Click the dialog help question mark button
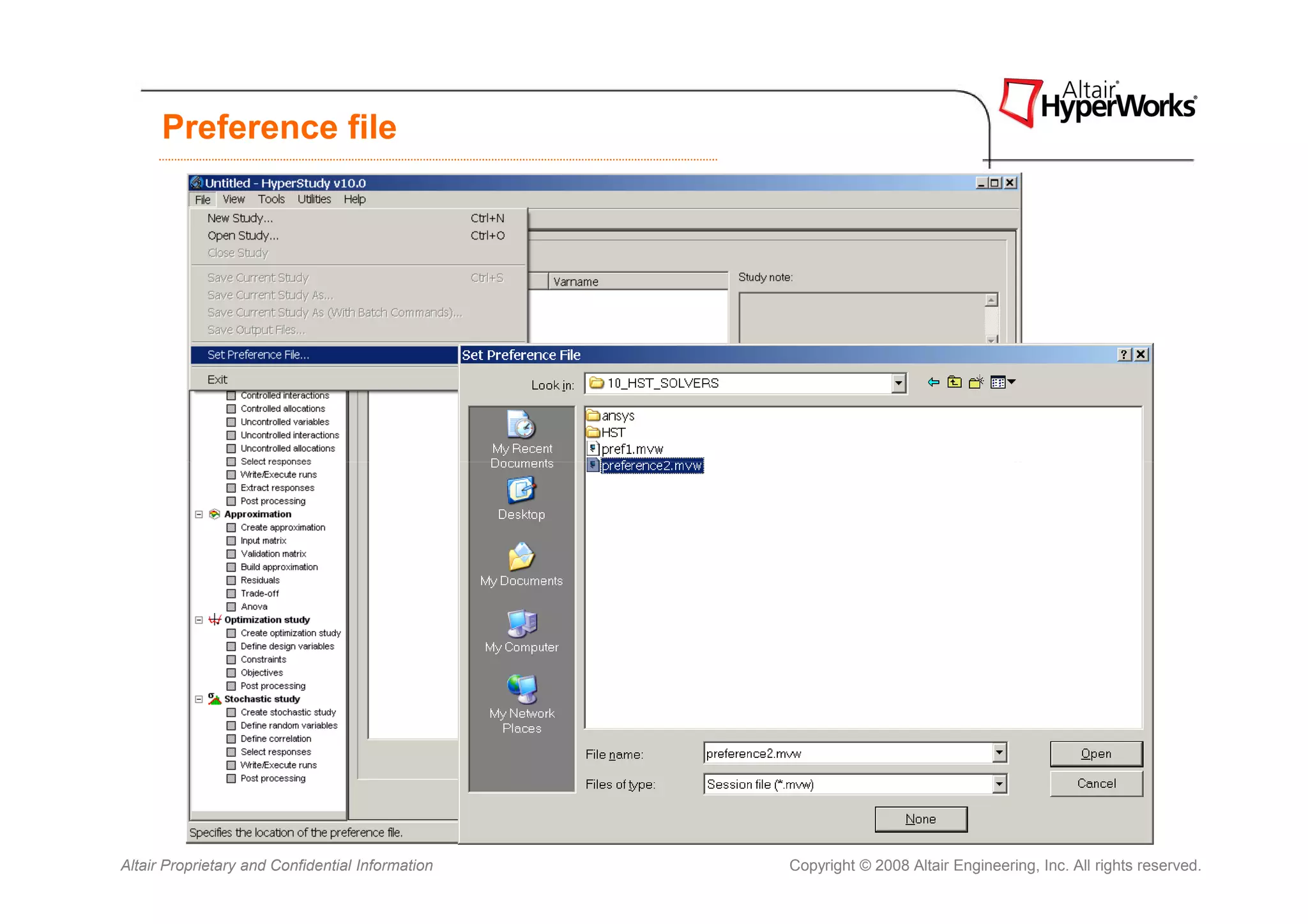Screen dimensions: 1308x924 point(1124,354)
